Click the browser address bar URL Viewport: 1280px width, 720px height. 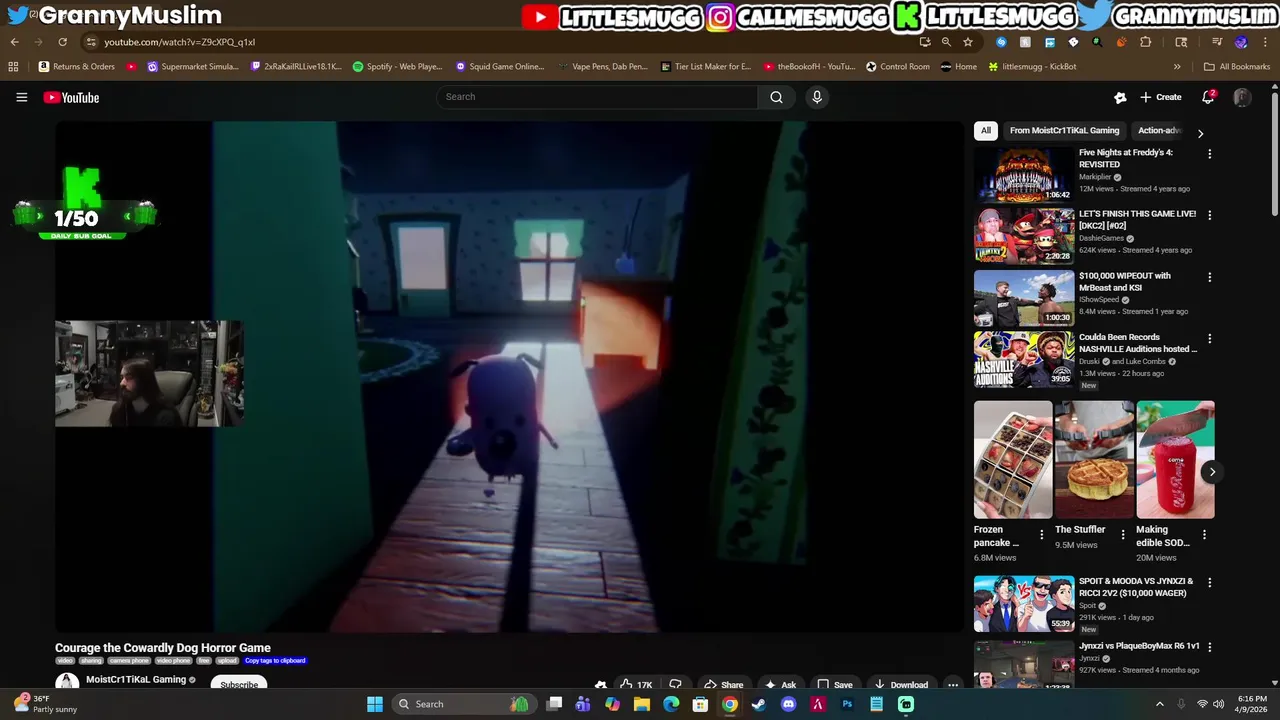[x=180, y=42]
